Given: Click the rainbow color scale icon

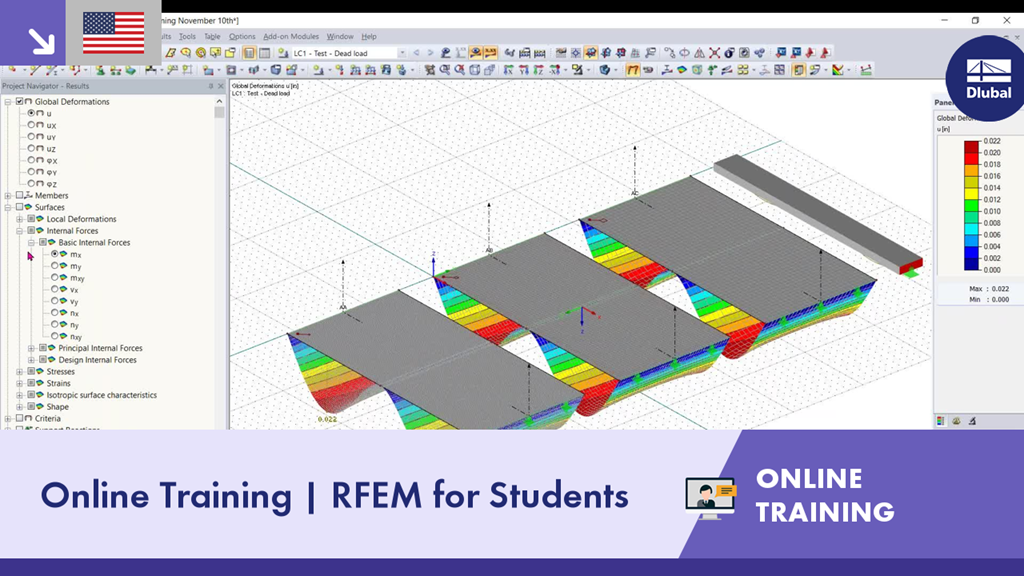Looking at the screenshot, I should click(837, 70).
